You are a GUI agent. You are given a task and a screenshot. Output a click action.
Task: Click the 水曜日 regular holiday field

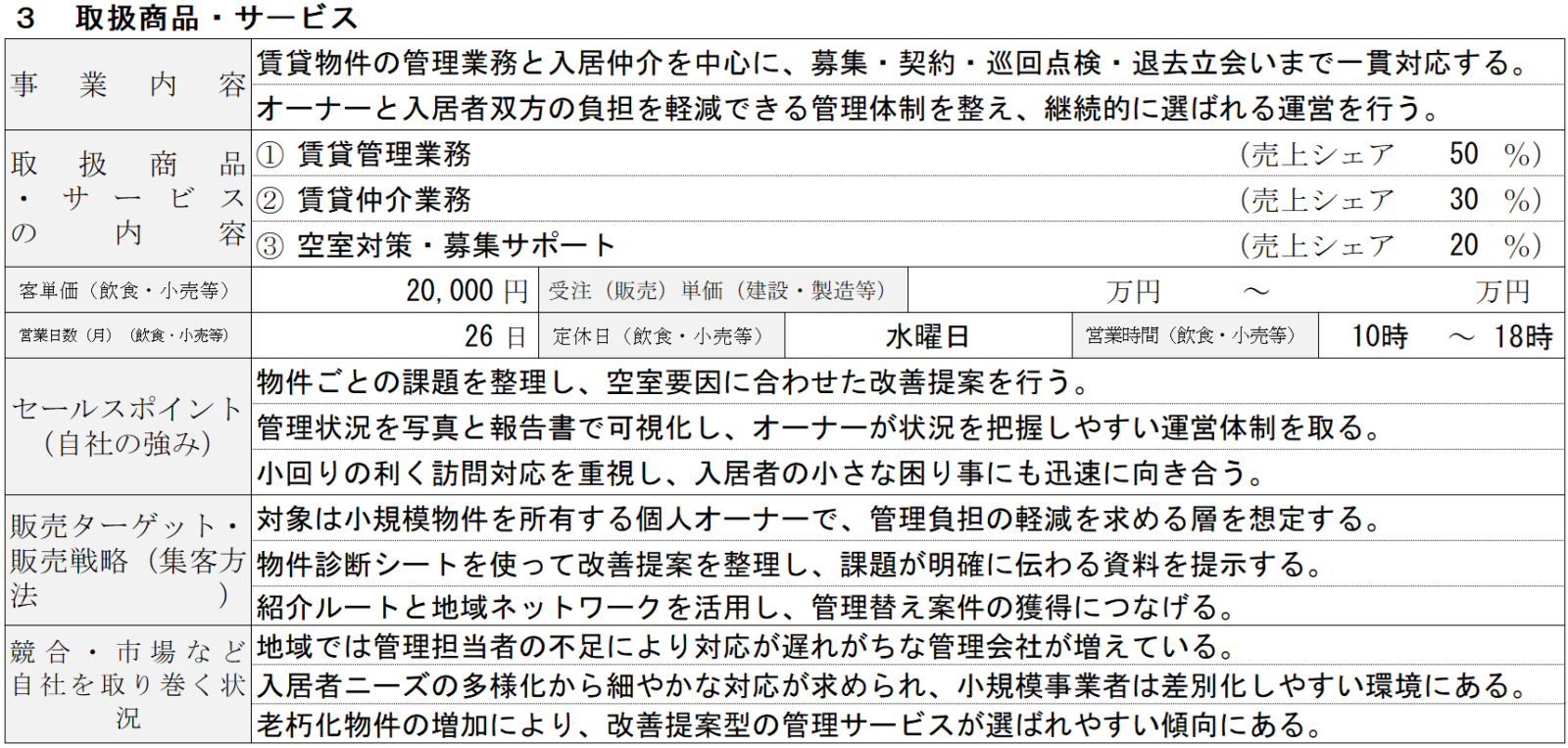tap(927, 336)
